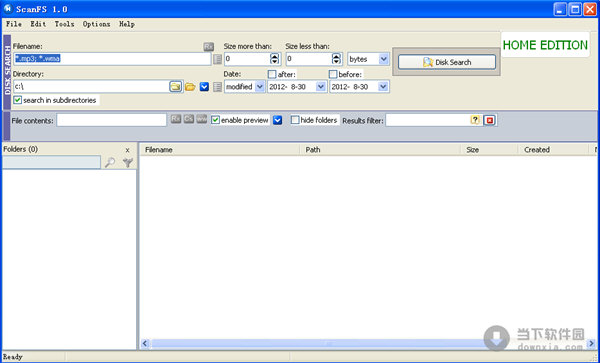The height and width of the screenshot is (363, 600).
Task: Close the Folders panel with the x
Action: point(127,150)
